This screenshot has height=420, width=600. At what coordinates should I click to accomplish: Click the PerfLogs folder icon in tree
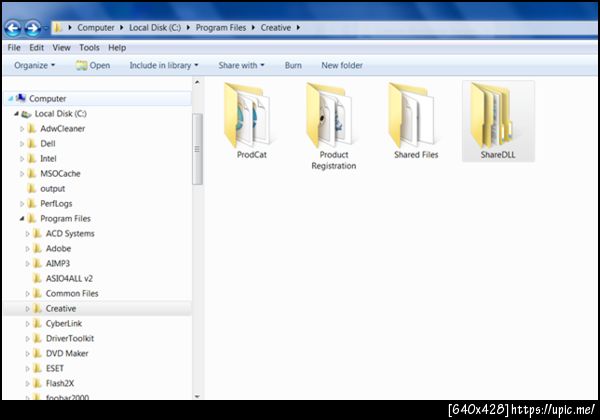pyautogui.click(x=32, y=203)
